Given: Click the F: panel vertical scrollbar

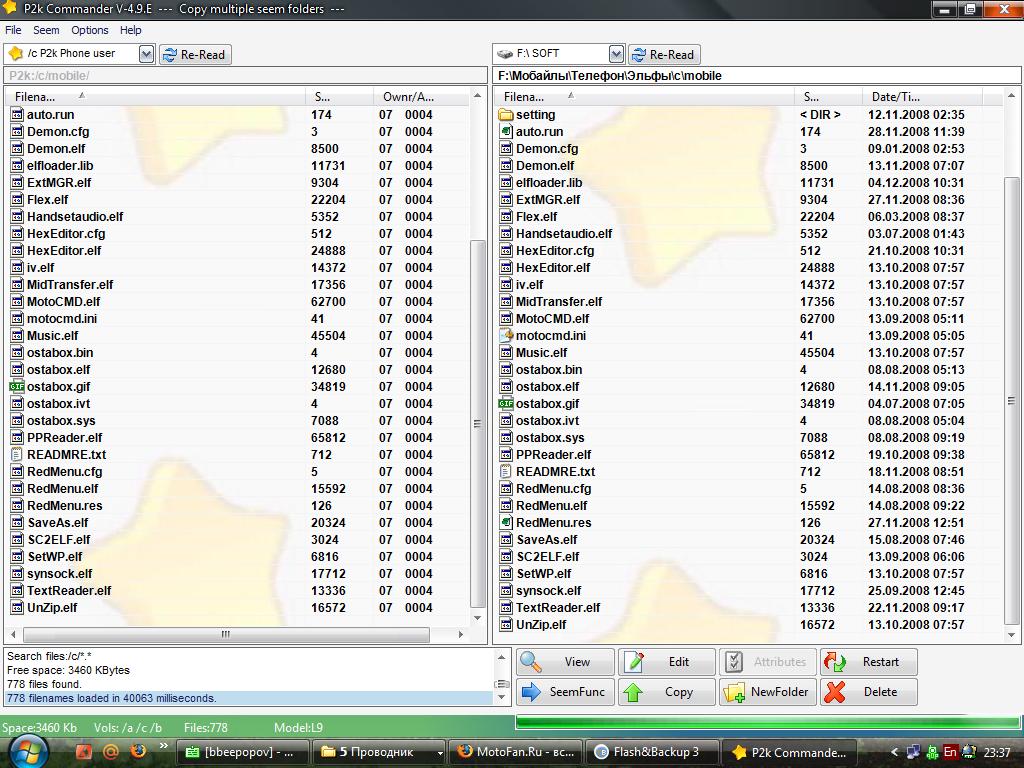Looking at the screenshot, I should click(x=1011, y=400).
